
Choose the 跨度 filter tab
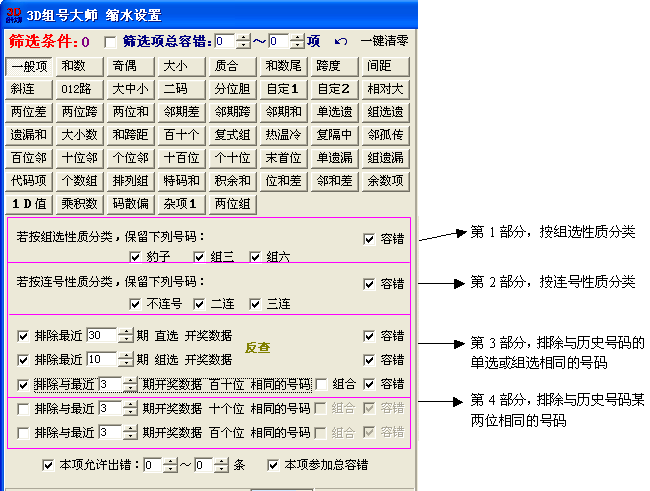pos(329,66)
